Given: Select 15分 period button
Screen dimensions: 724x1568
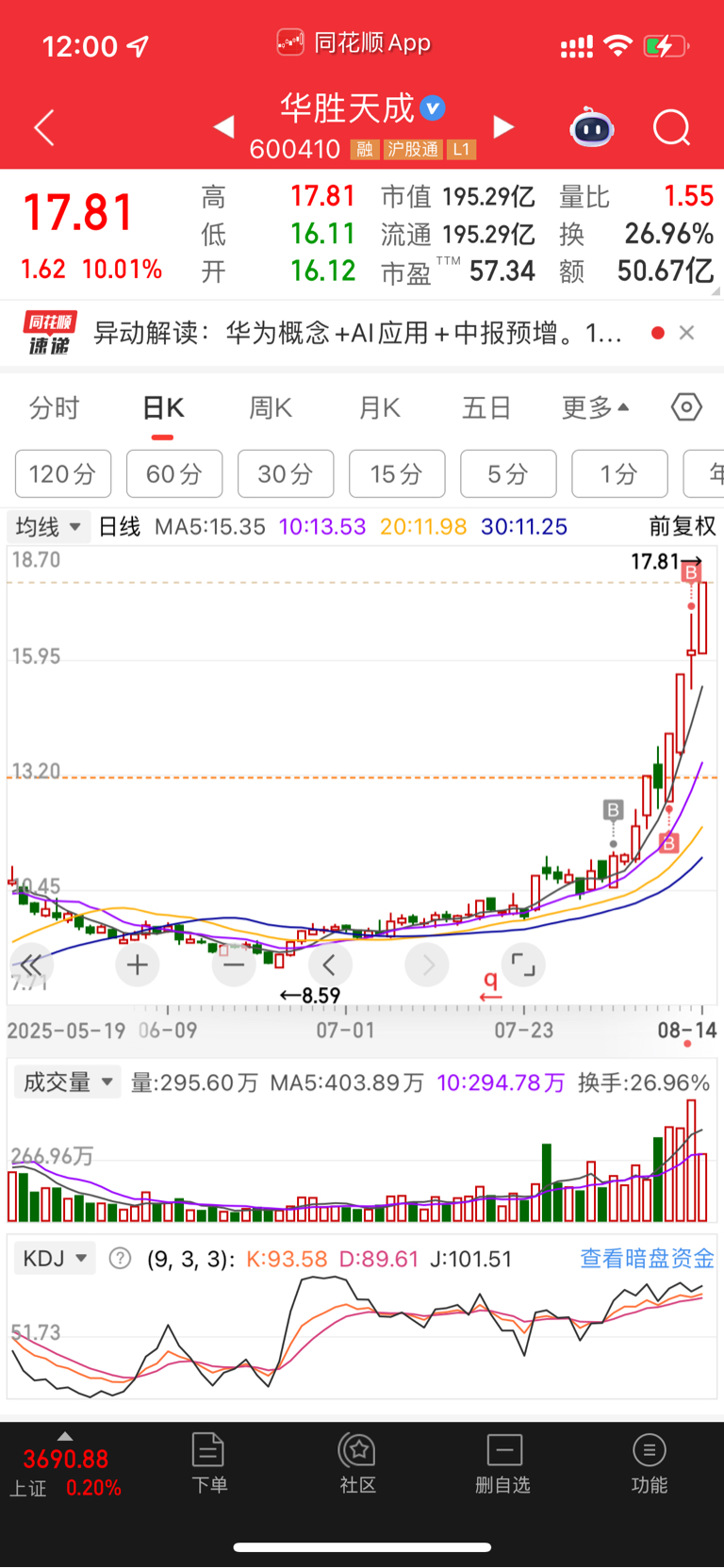Looking at the screenshot, I should [397, 473].
